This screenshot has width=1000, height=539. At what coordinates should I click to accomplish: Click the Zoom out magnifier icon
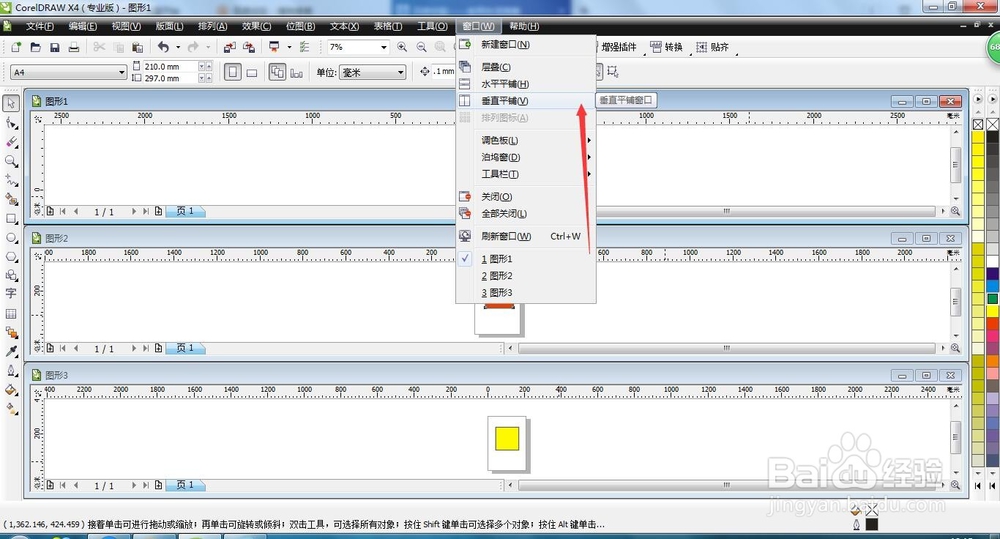pyautogui.click(x=422, y=47)
